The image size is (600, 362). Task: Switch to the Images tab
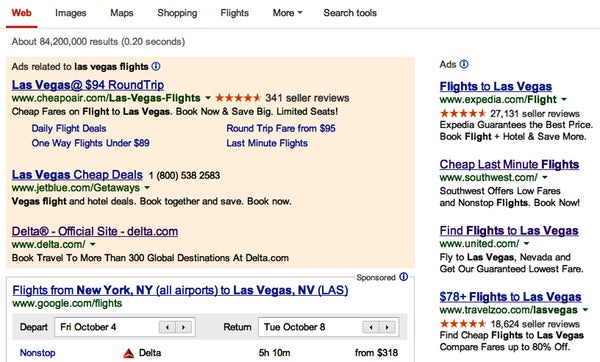point(71,13)
